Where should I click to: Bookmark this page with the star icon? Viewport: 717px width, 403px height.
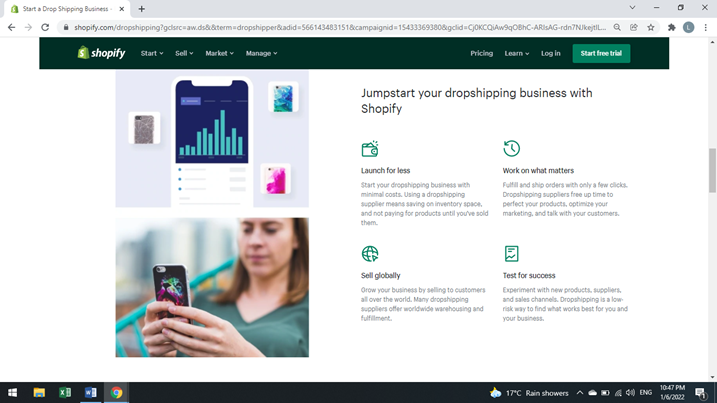click(x=651, y=27)
